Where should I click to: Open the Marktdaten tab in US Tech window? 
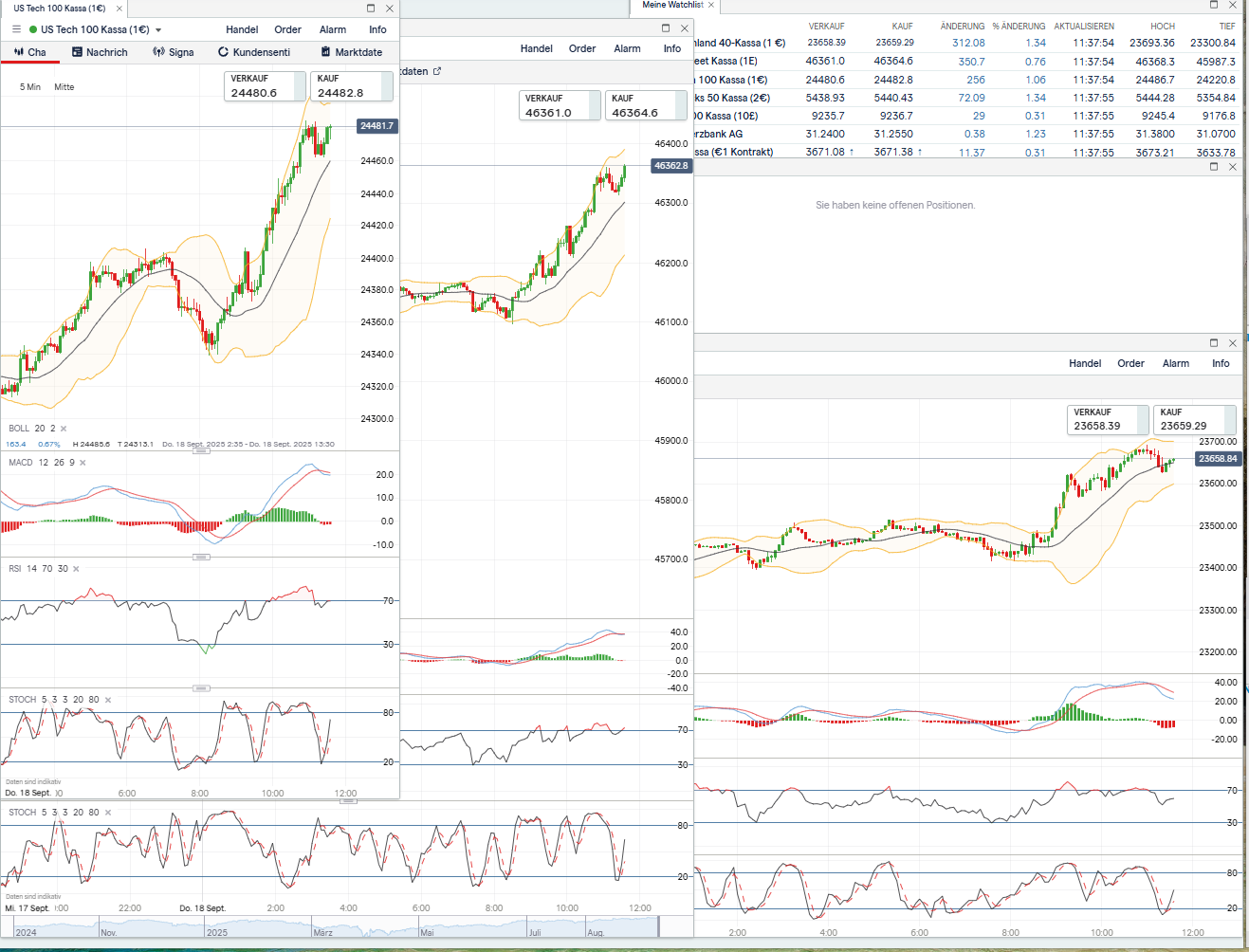[x=352, y=52]
